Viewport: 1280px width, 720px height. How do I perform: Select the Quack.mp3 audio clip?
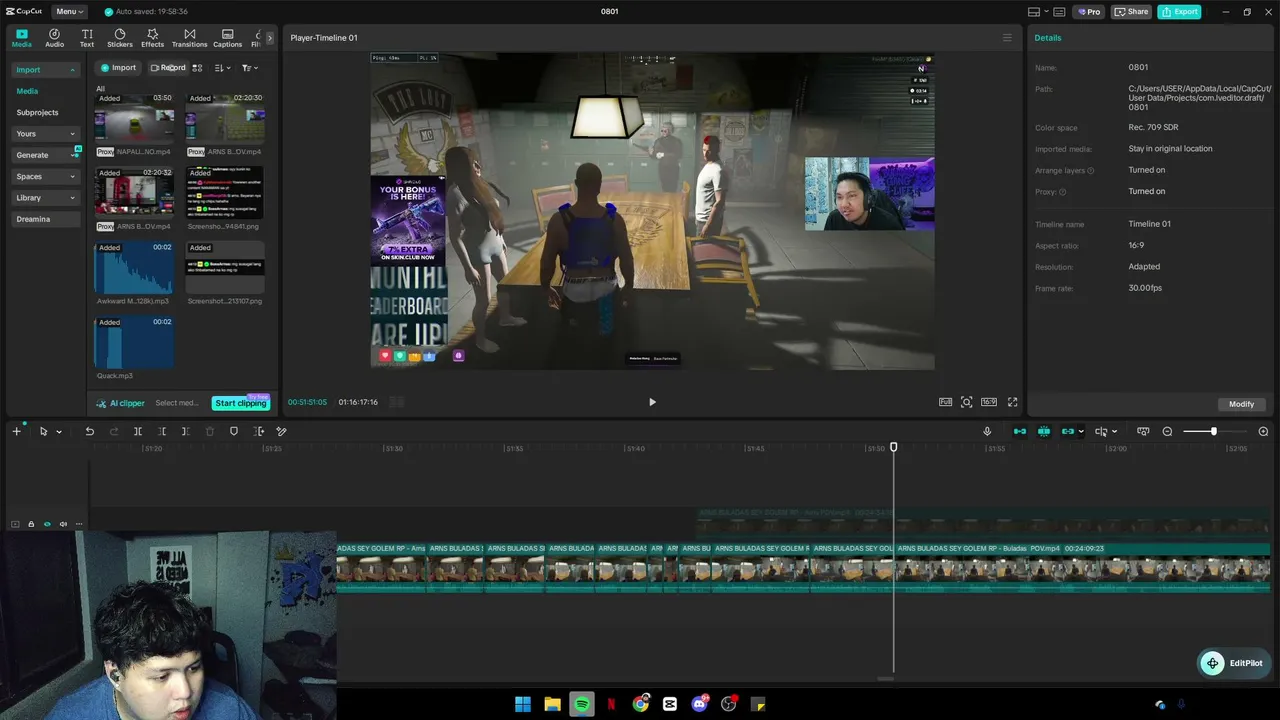(x=134, y=342)
